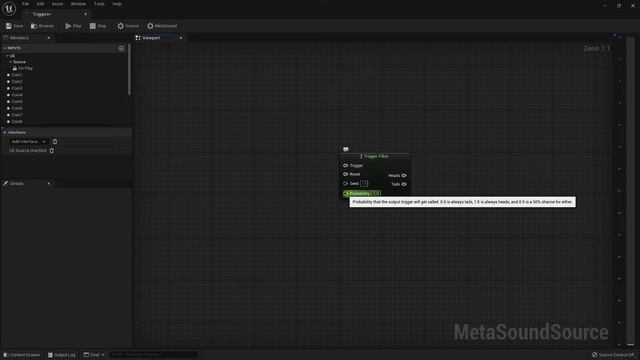Select the Coin6 input

[17, 108]
